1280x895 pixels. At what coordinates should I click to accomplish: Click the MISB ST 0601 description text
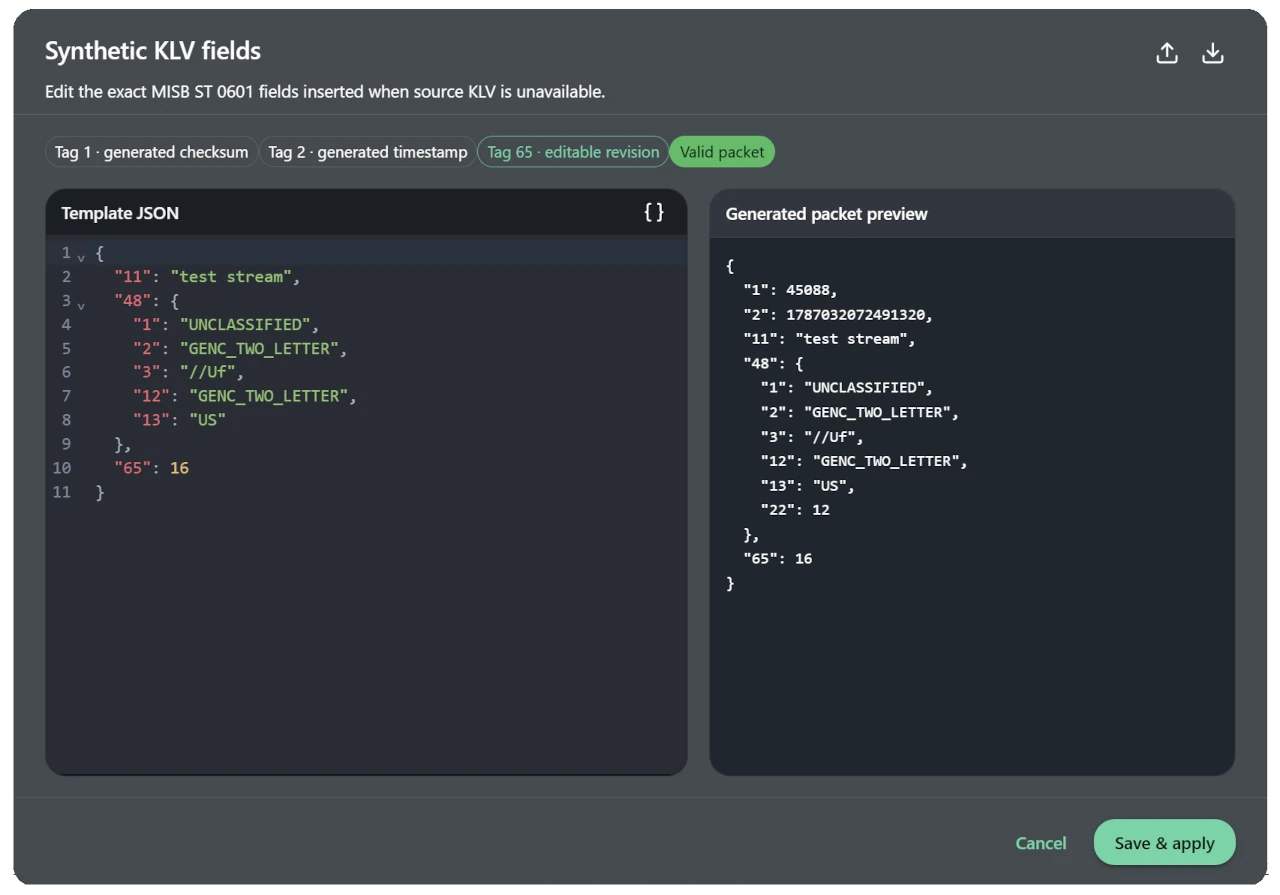(325, 92)
